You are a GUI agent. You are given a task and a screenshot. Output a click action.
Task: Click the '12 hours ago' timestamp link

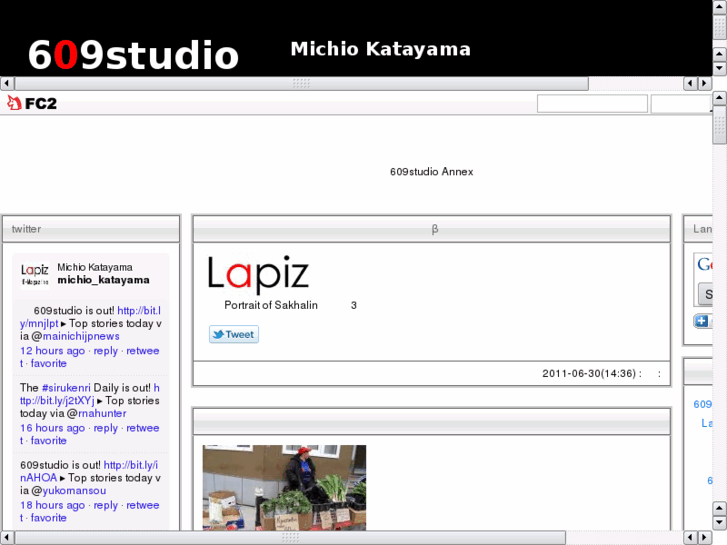coord(52,351)
